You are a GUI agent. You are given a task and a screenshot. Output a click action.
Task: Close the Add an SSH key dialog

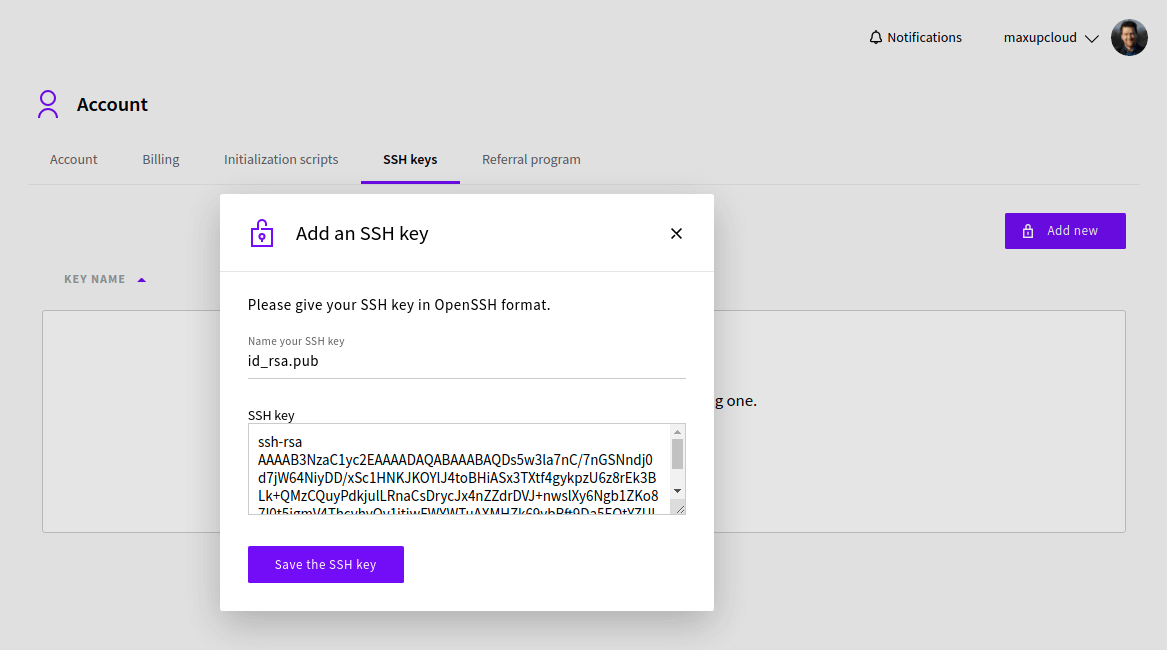coord(676,234)
